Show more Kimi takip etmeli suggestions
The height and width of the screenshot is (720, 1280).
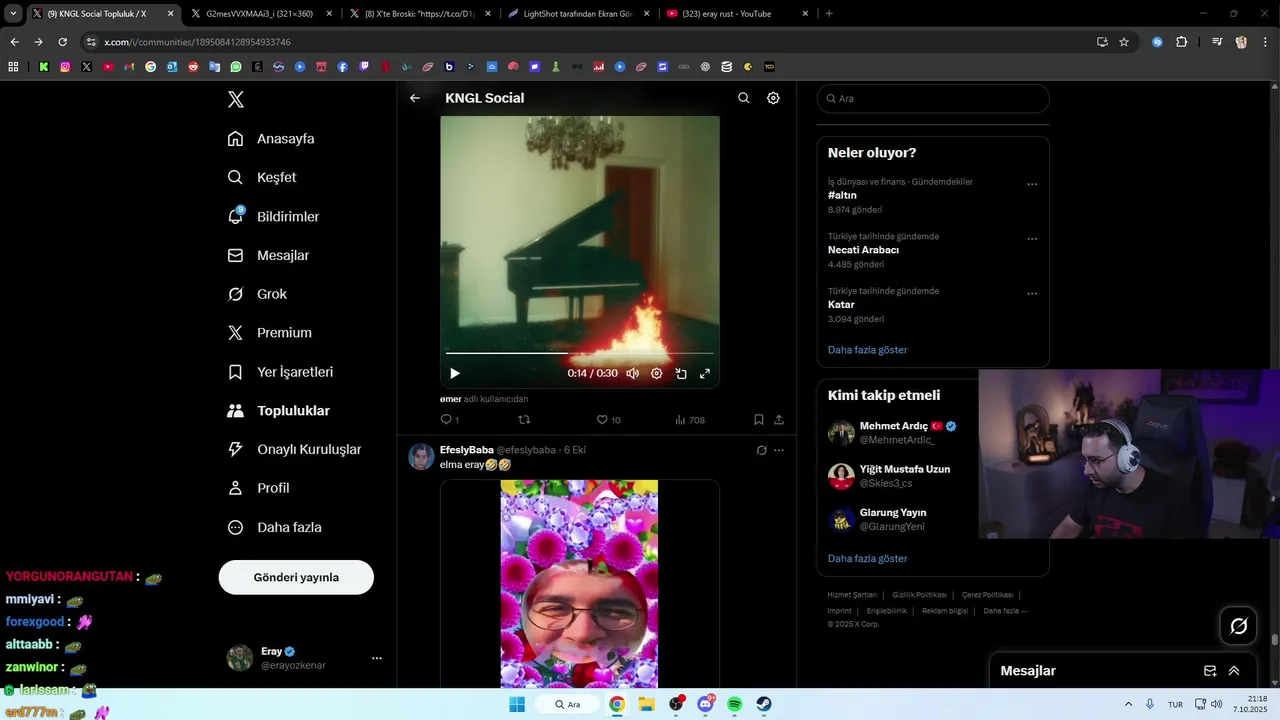[x=868, y=558]
